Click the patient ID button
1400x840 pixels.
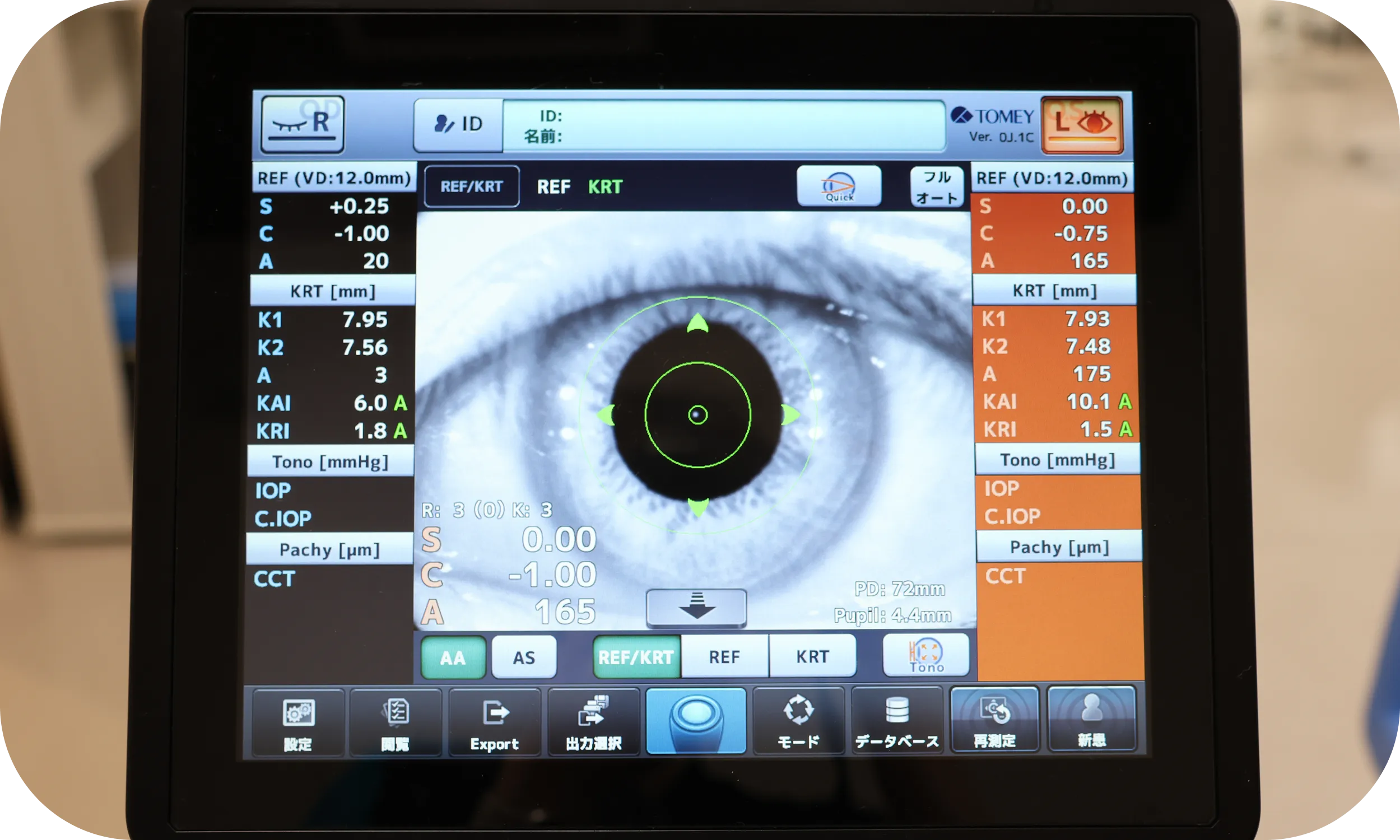tap(458, 125)
